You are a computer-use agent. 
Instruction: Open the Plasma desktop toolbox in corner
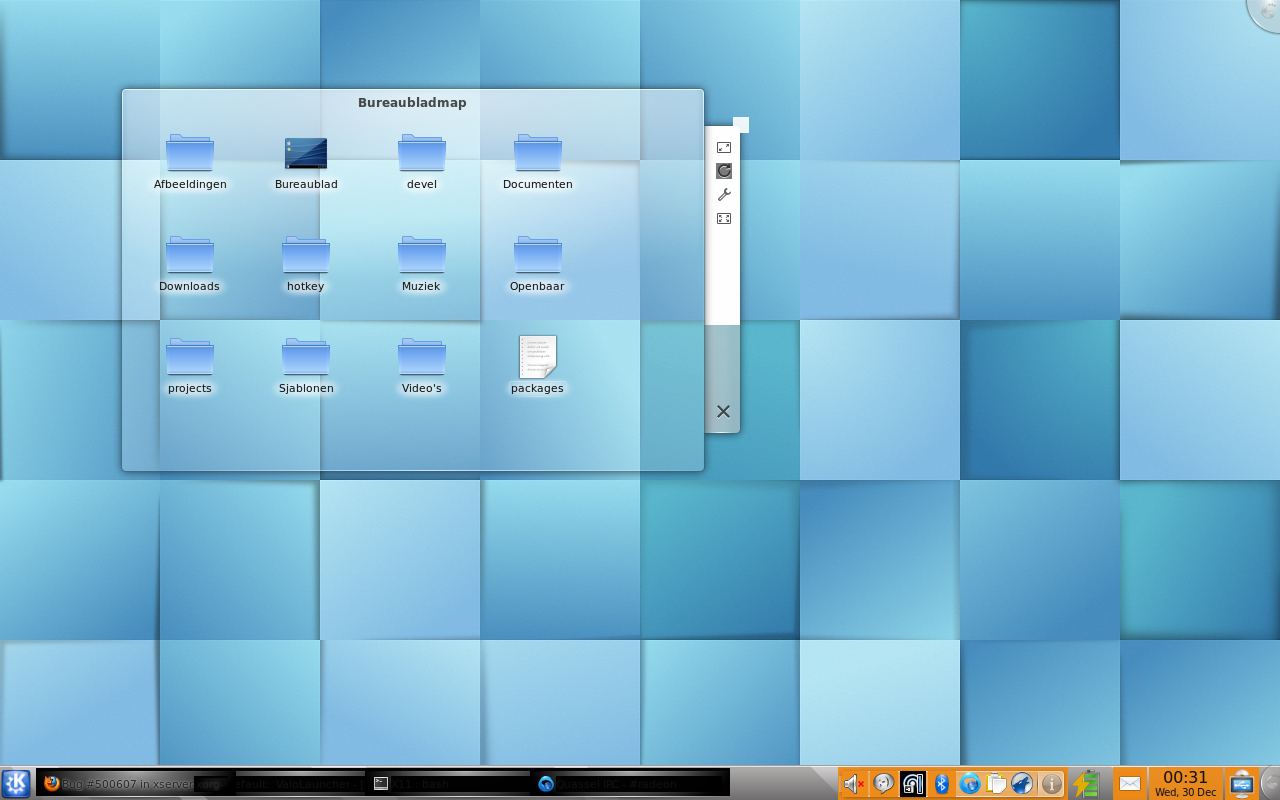tap(1266, 12)
